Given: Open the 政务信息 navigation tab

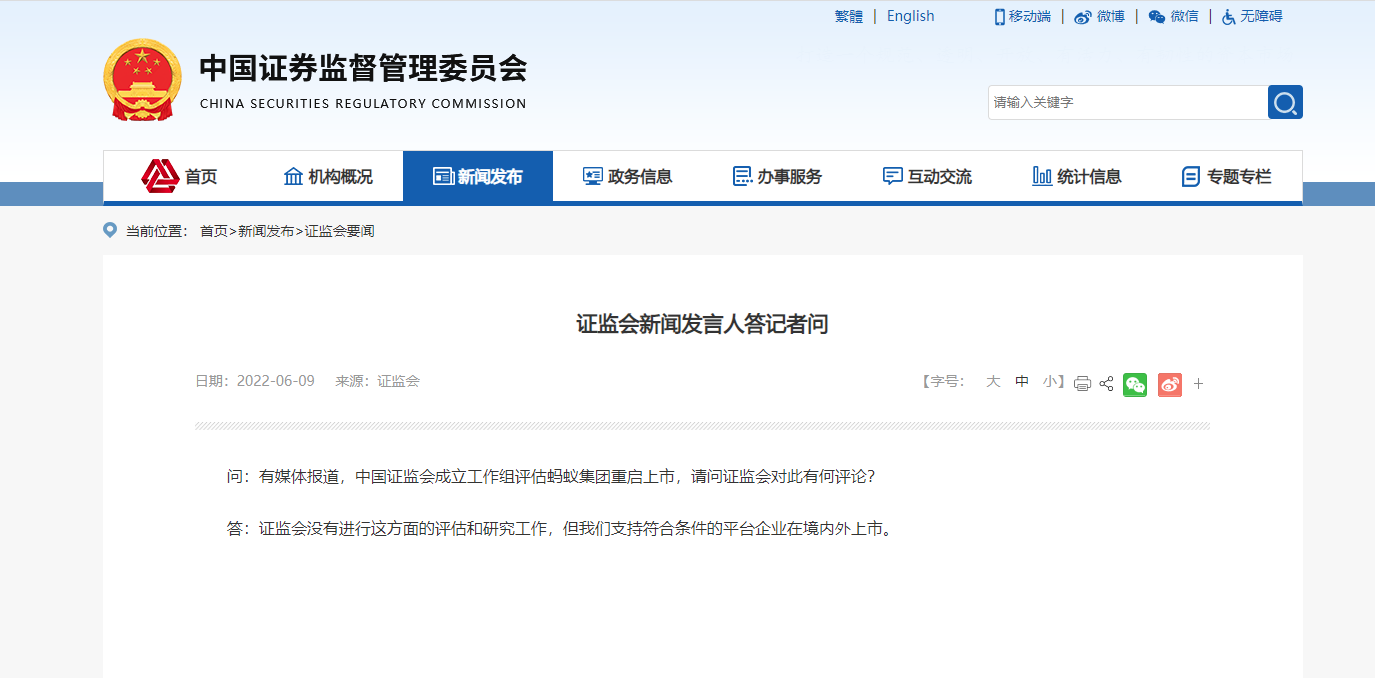Looking at the screenshot, I should coord(628,176).
